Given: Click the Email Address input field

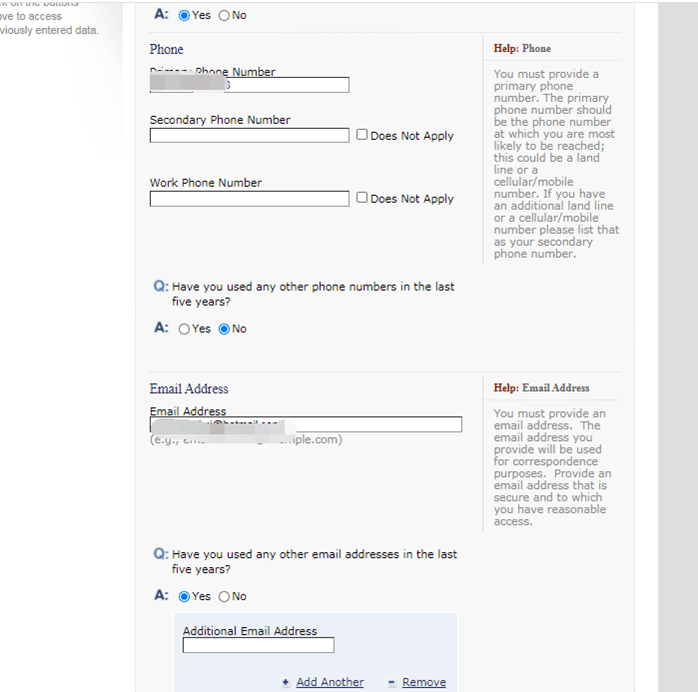Looking at the screenshot, I should tap(306, 424).
